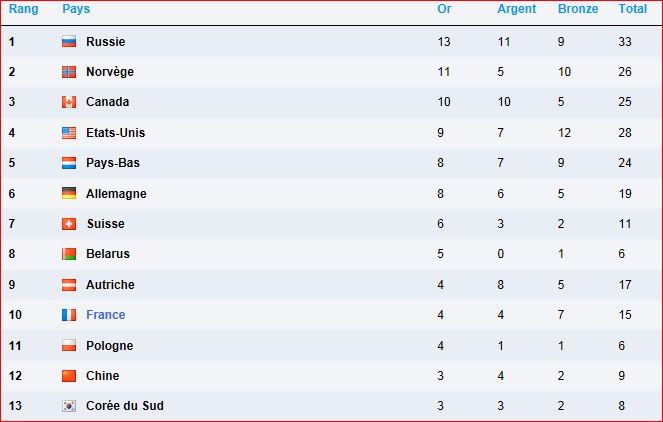663x422 pixels.
Task: Click the Norway flag icon
Action: [69, 72]
